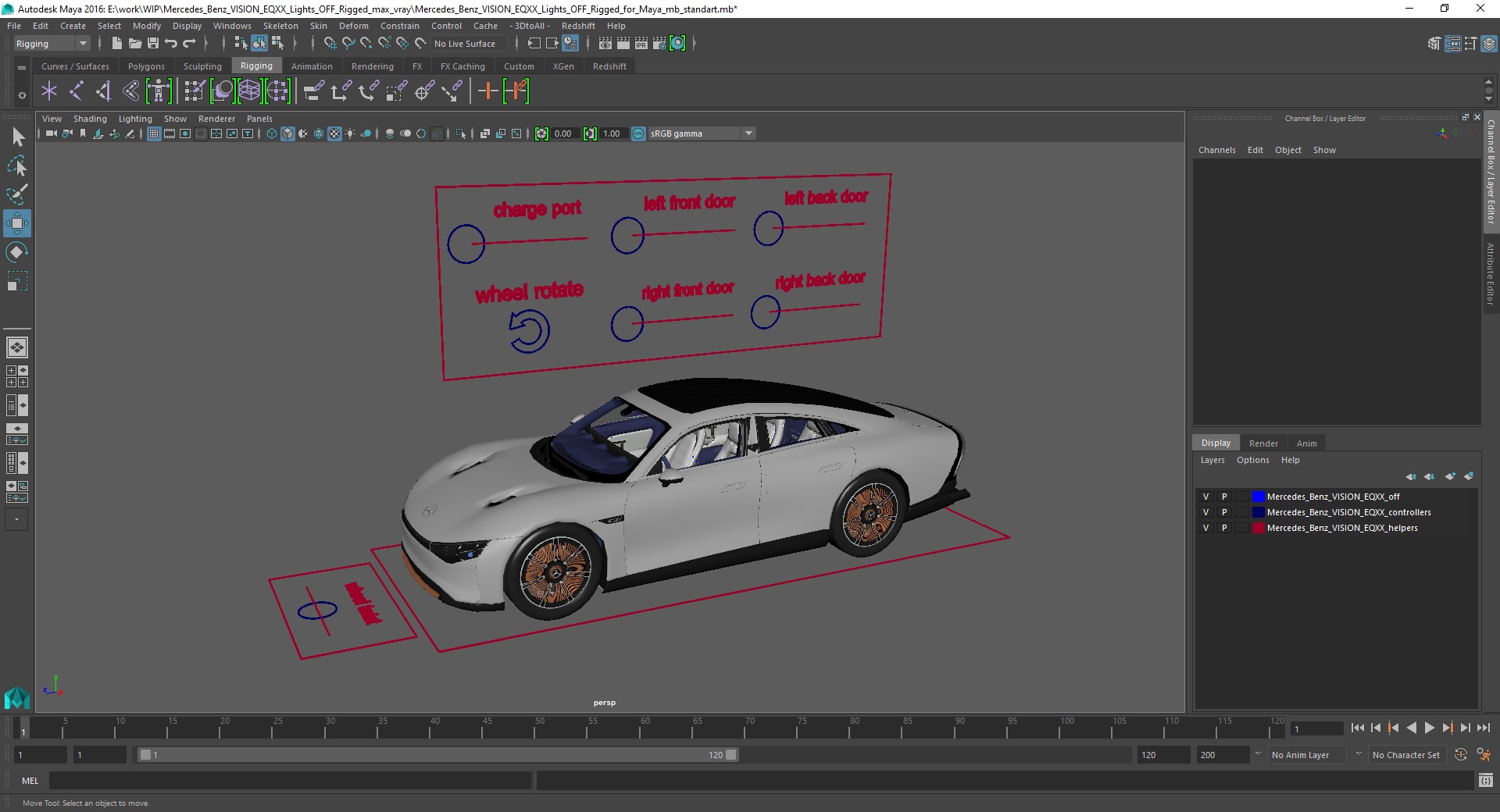
Task: Switch to the Animation shelf tab
Action: 312,66
